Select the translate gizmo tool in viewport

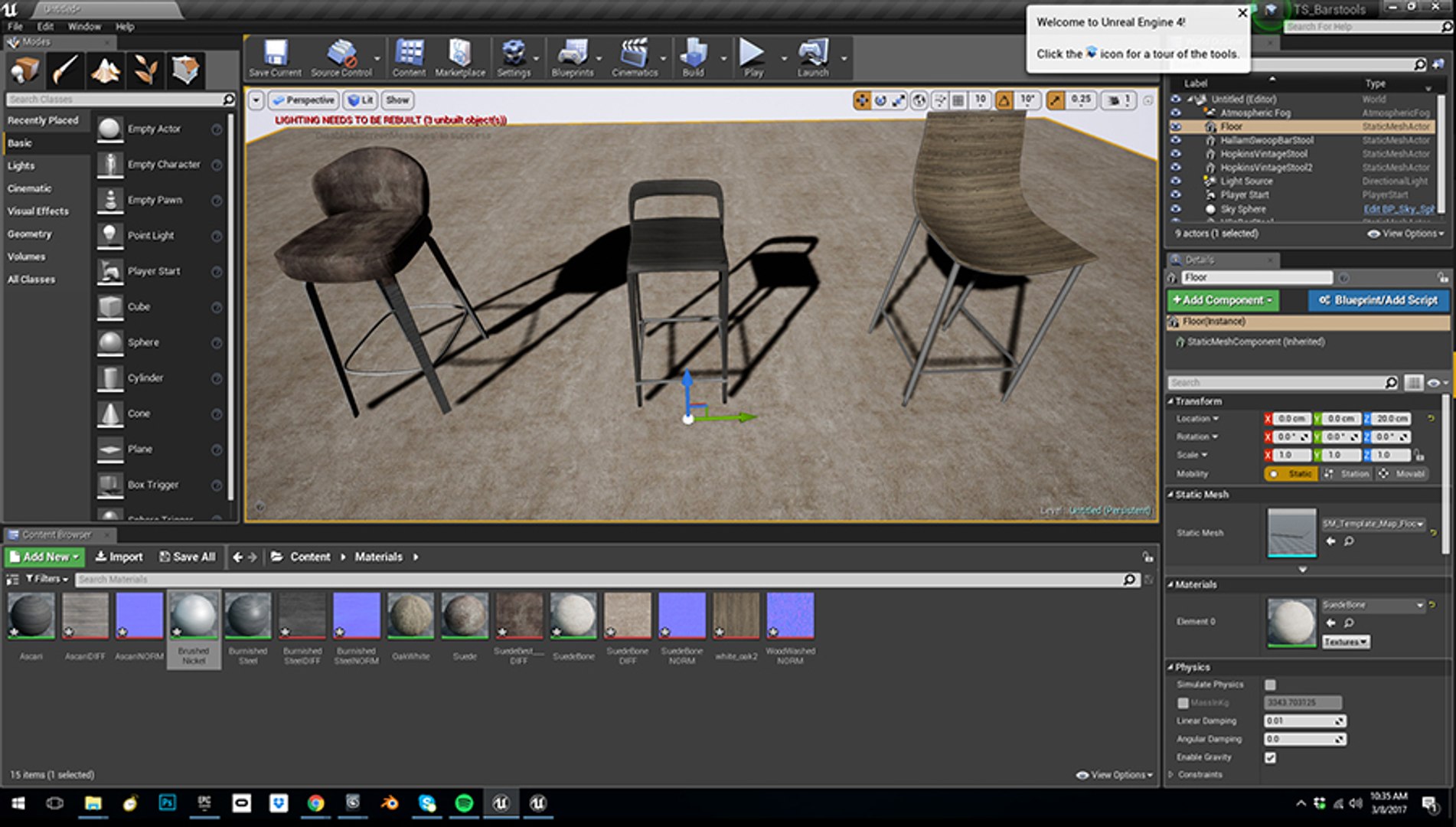862,100
